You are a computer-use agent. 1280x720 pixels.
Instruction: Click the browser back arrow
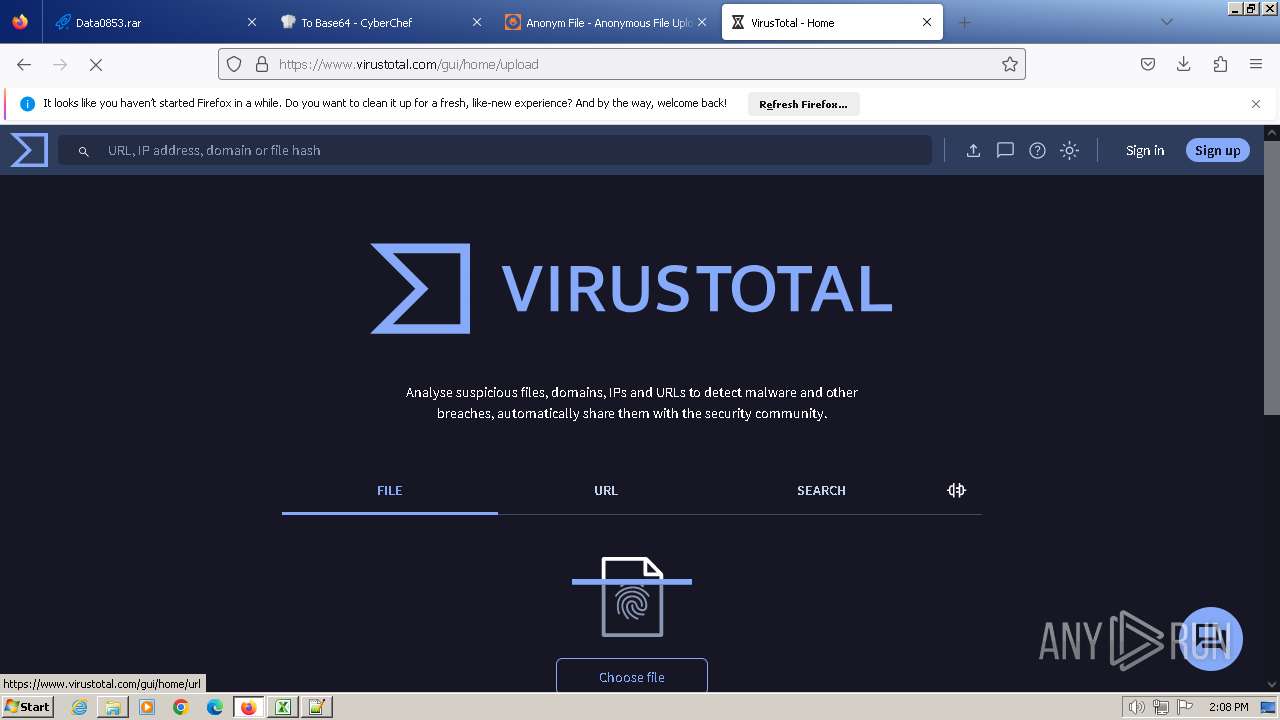(x=24, y=64)
